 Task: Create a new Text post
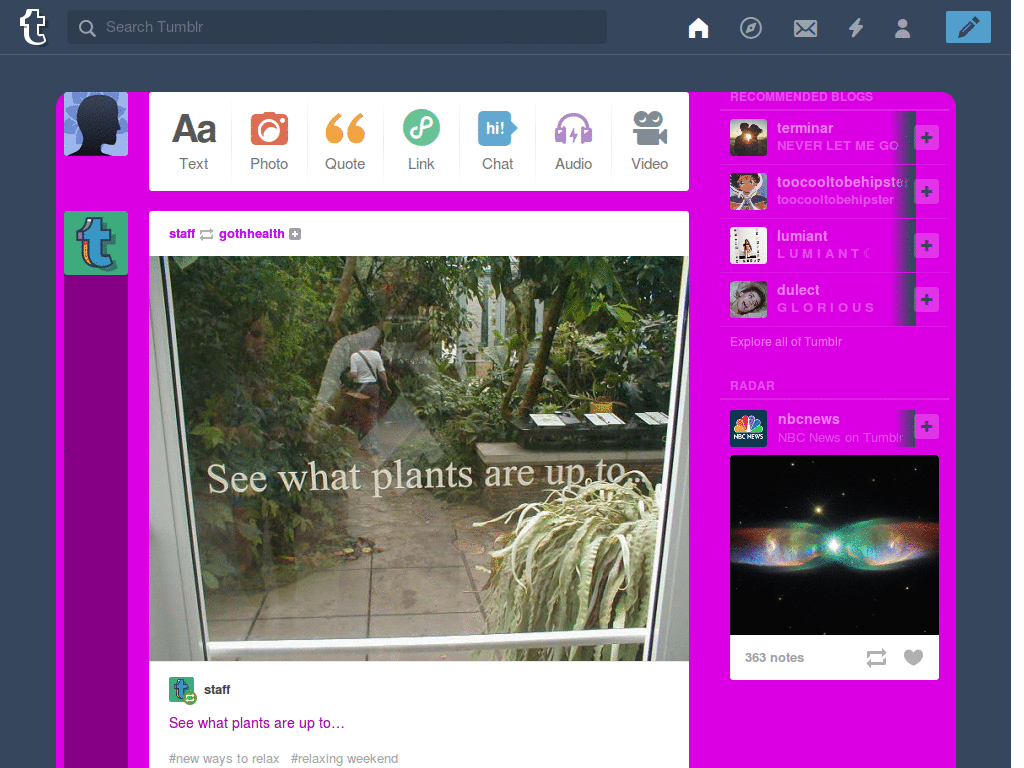pyautogui.click(x=194, y=141)
